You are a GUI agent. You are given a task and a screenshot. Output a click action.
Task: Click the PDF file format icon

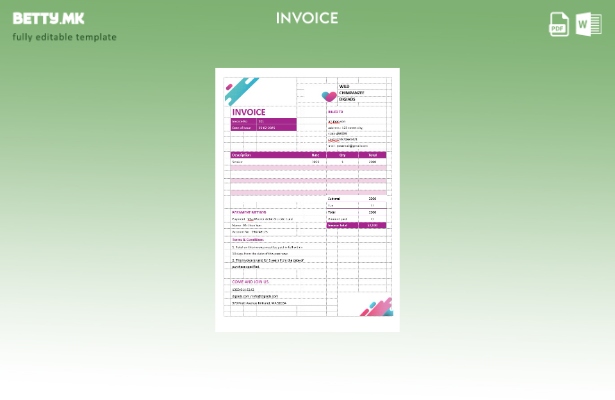559,24
